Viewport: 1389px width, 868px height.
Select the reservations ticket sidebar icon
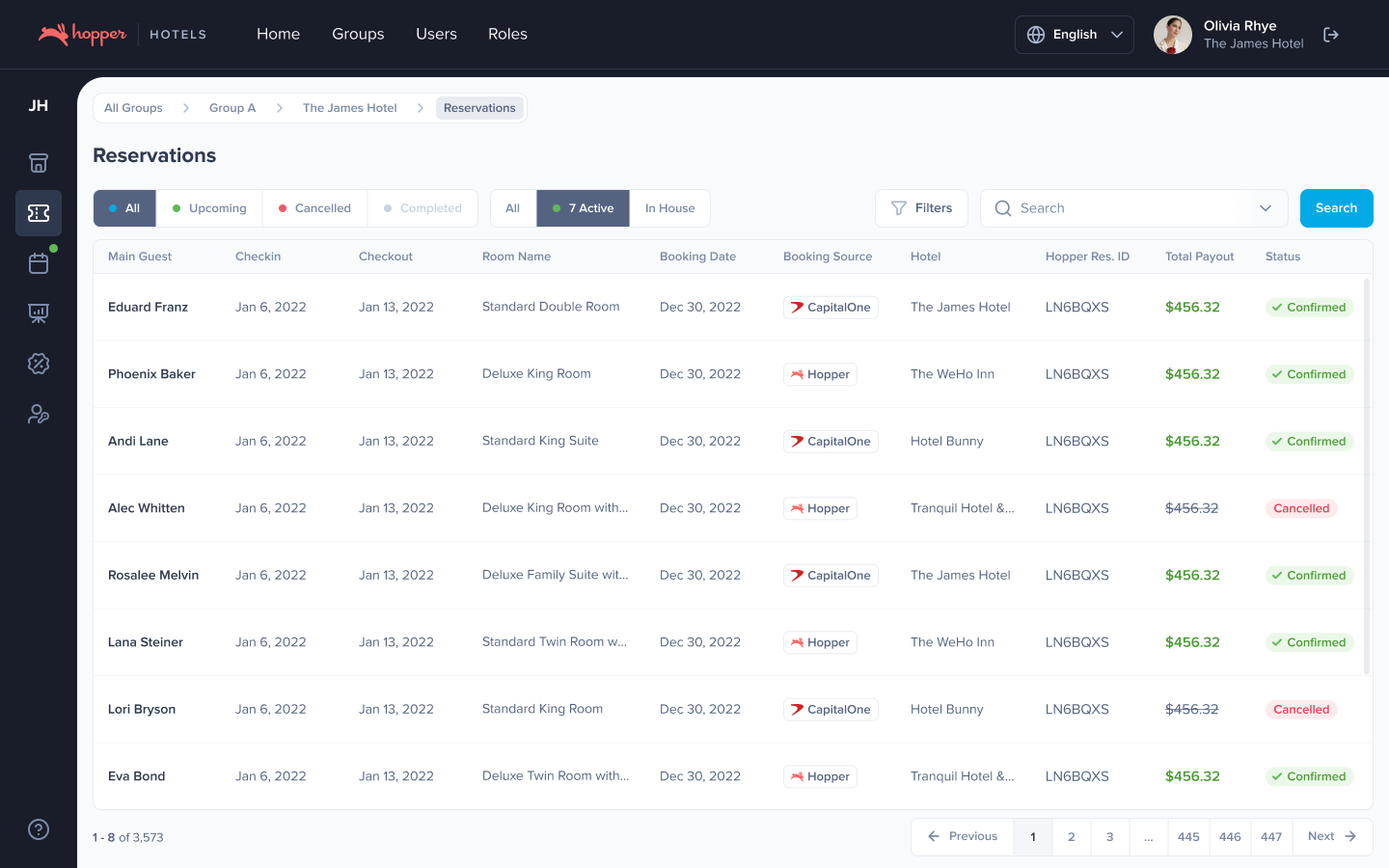click(39, 213)
